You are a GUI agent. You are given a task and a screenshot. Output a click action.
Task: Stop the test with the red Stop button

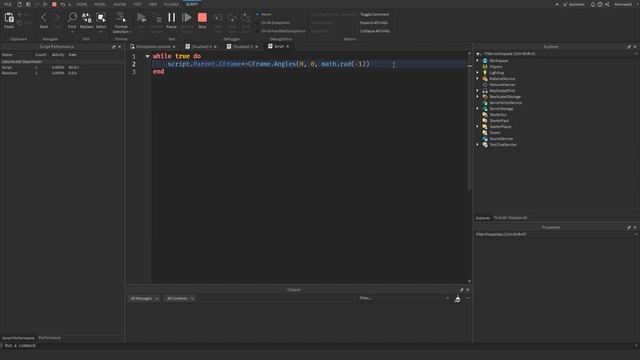click(x=202, y=17)
